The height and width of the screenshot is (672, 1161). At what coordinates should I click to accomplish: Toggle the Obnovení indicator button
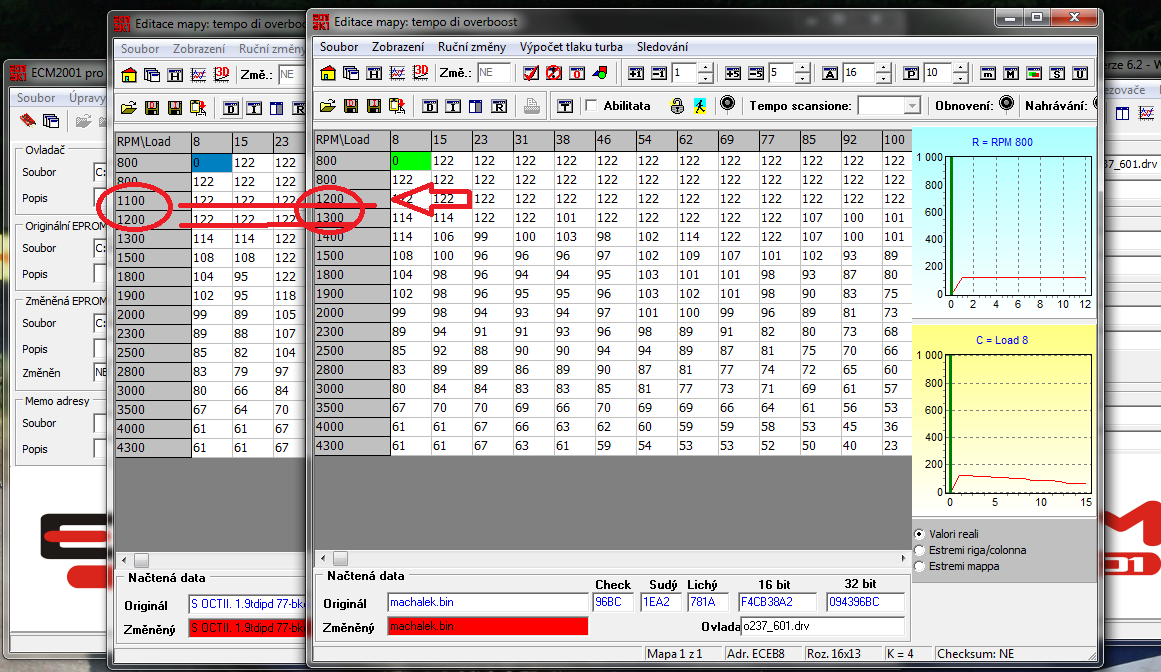pyautogui.click(x=1006, y=104)
